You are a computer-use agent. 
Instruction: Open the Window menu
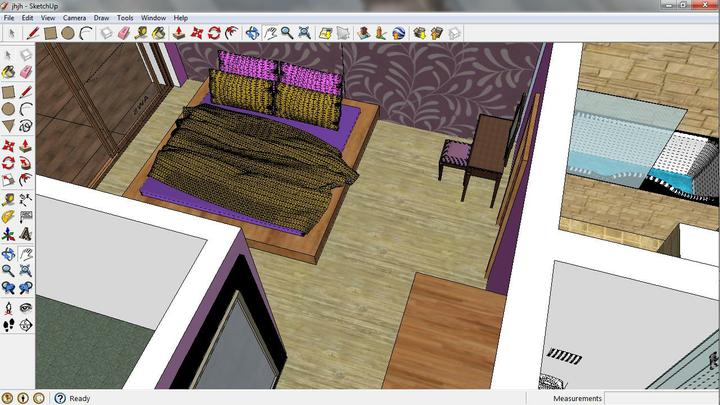pyautogui.click(x=153, y=18)
